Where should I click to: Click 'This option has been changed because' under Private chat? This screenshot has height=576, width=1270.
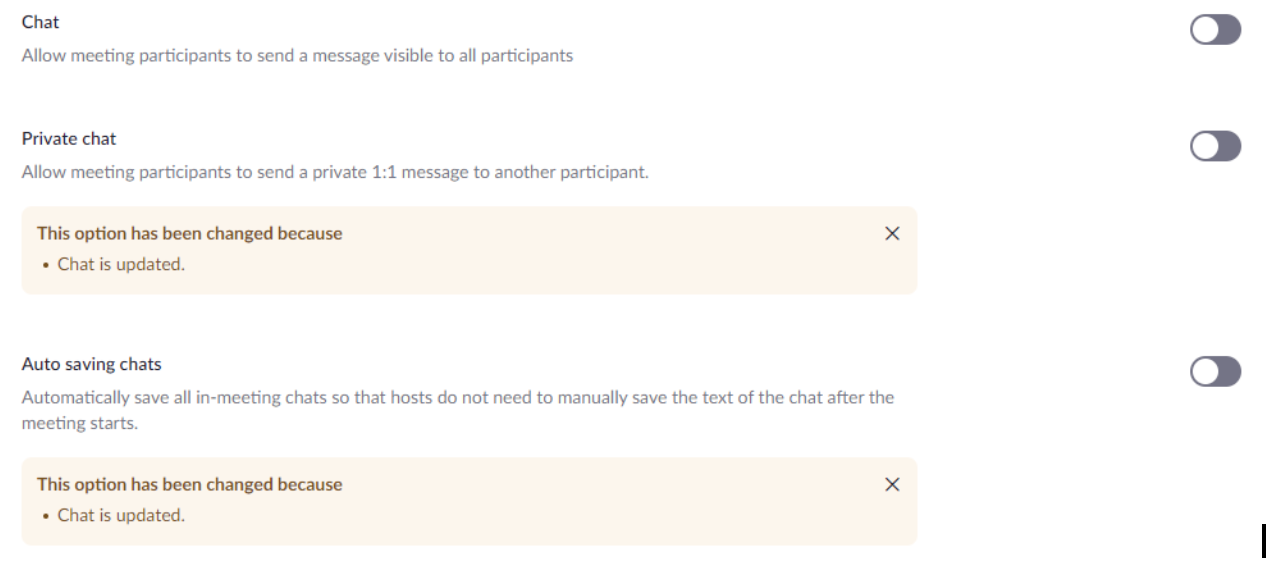(x=190, y=234)
